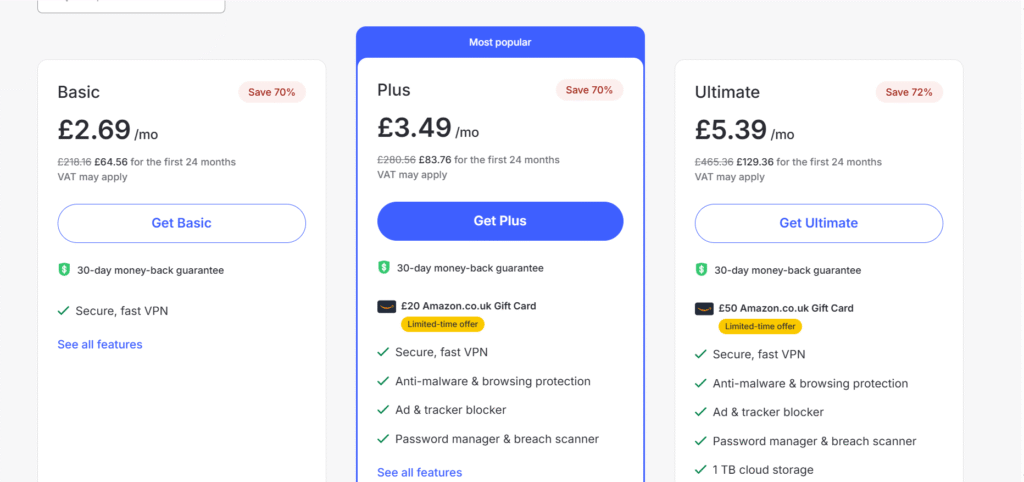Select the Get Ultimate button
The height and width of the screenshot is (482, 1024).
[818, 223]
